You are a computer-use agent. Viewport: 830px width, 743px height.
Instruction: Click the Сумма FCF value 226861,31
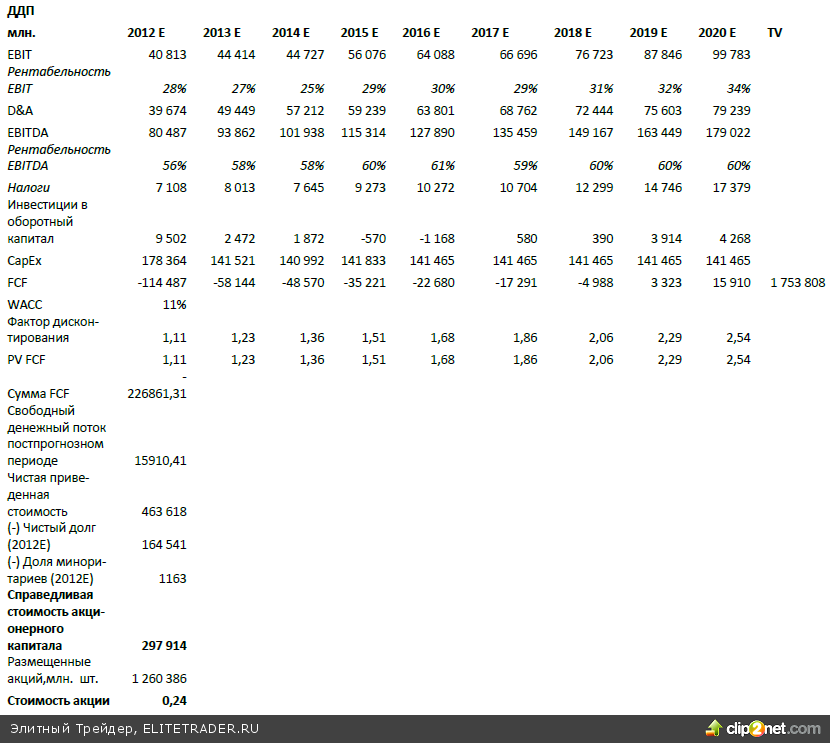(x=157, y=394)
